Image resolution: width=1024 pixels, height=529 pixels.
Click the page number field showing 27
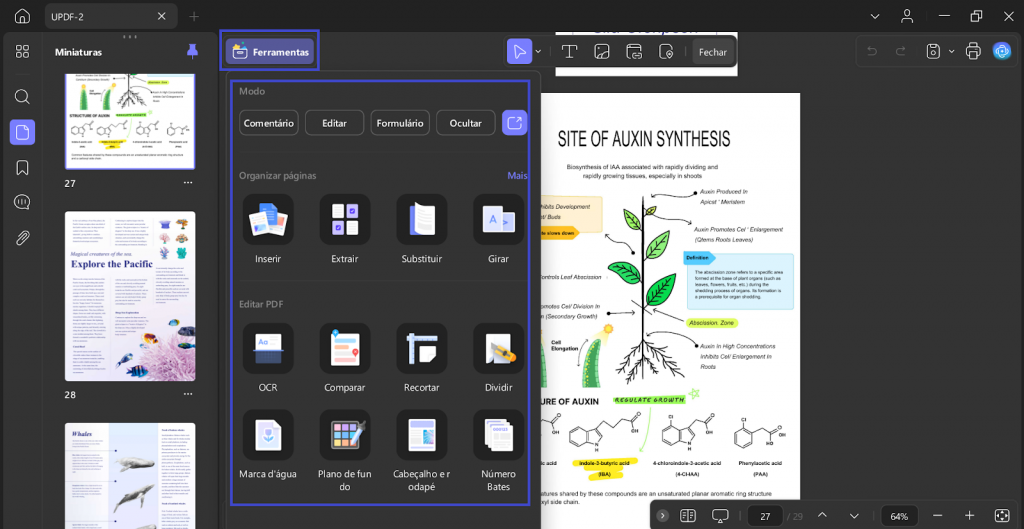(765, 516)
